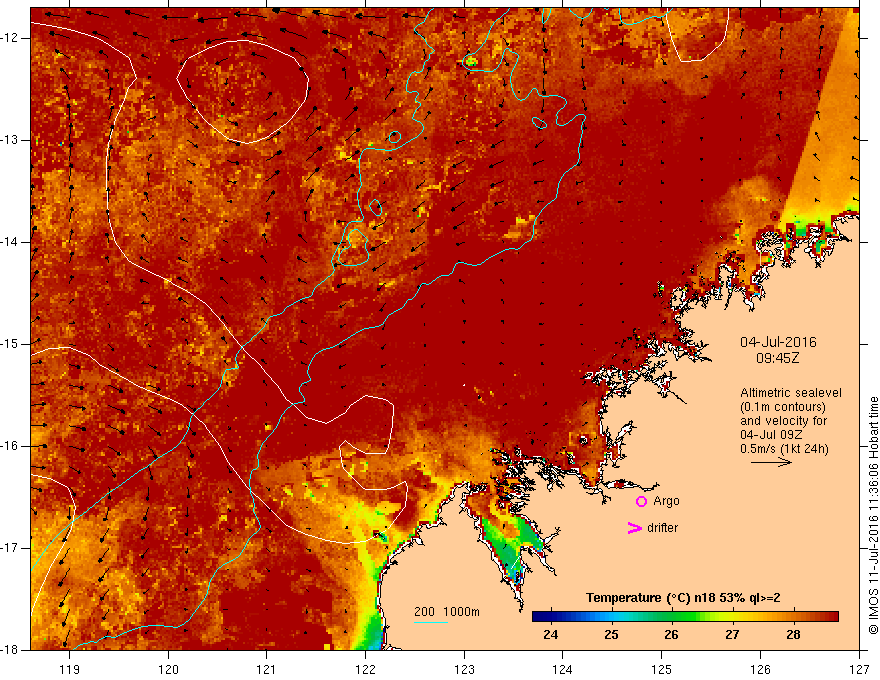Click the 122 longitude axis label
The height and width of the screenshot is (680, 880).
(365, 669)
